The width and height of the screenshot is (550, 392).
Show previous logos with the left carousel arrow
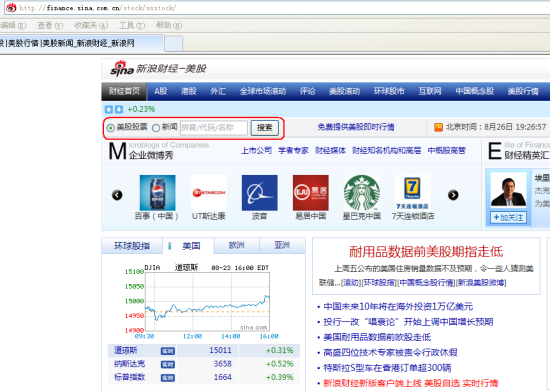[117, 195]
